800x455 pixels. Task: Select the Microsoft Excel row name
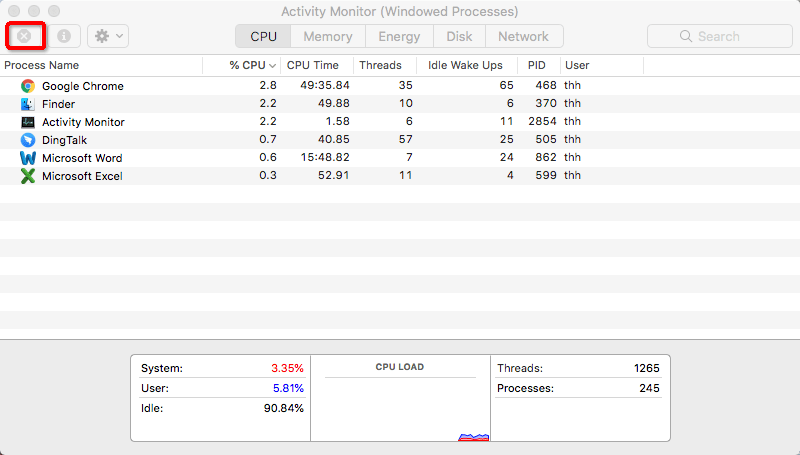point(82,176)
